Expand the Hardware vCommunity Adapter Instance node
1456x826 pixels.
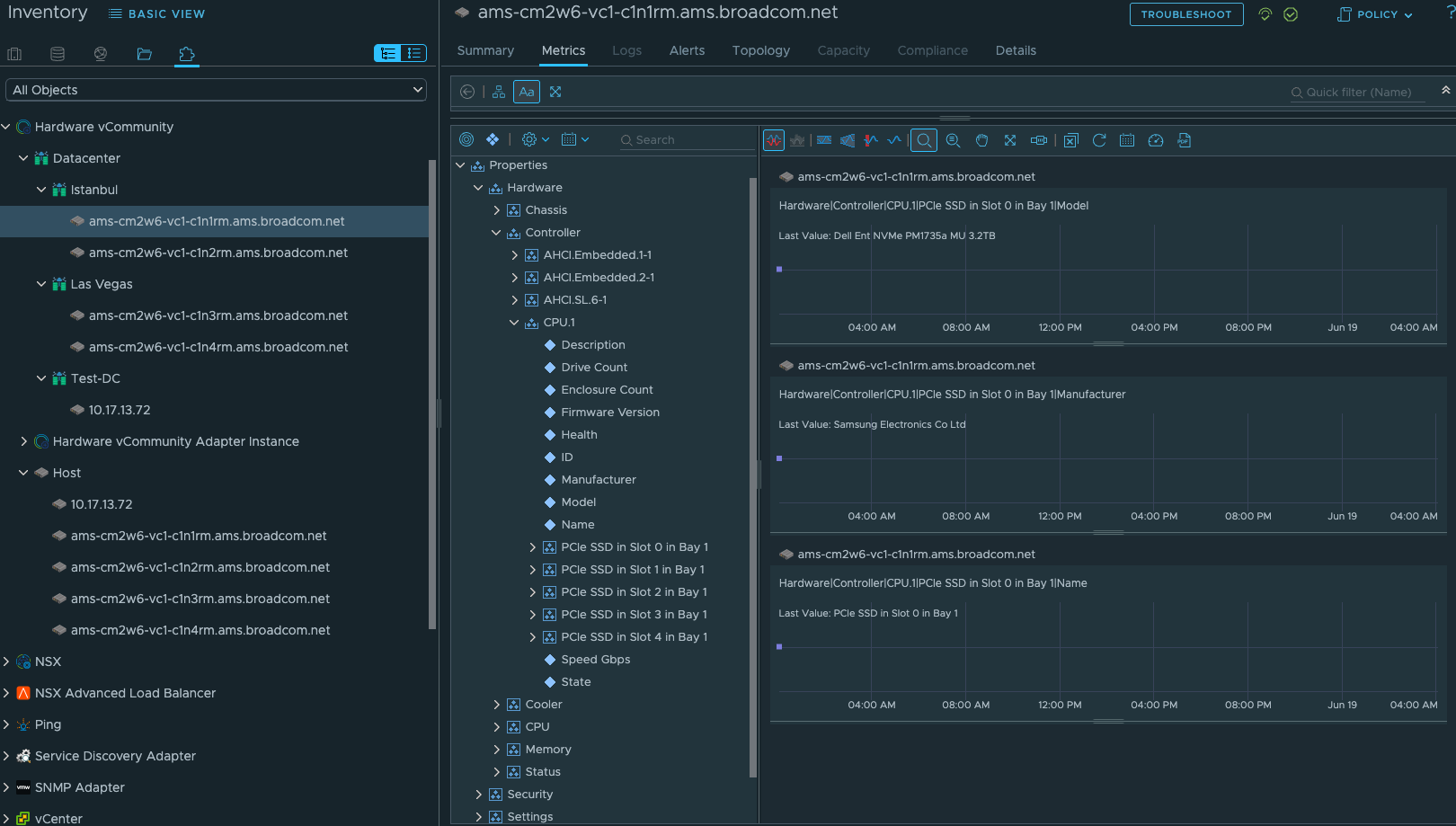point(23,441)
